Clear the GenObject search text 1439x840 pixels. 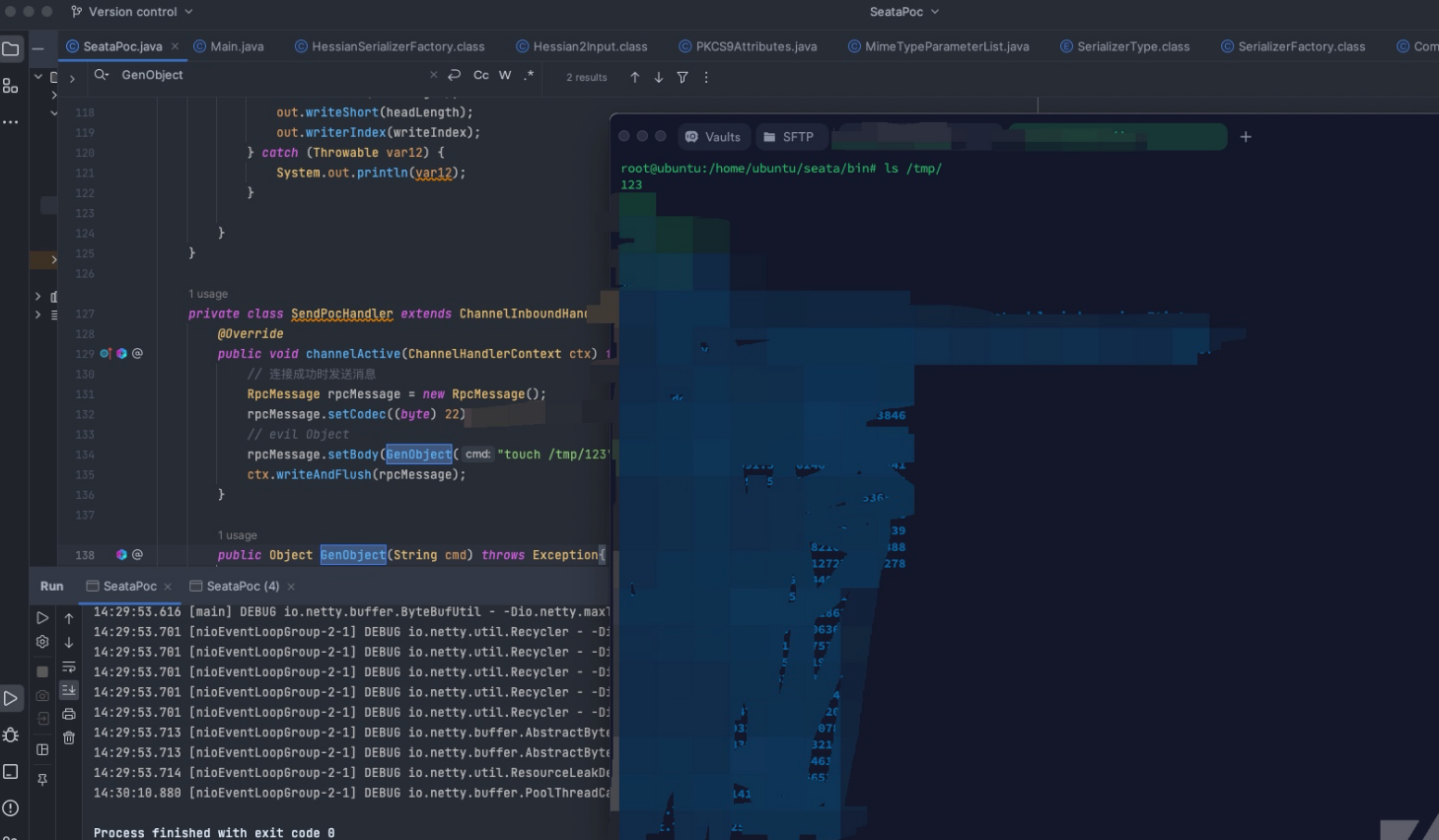click(433, 75)
